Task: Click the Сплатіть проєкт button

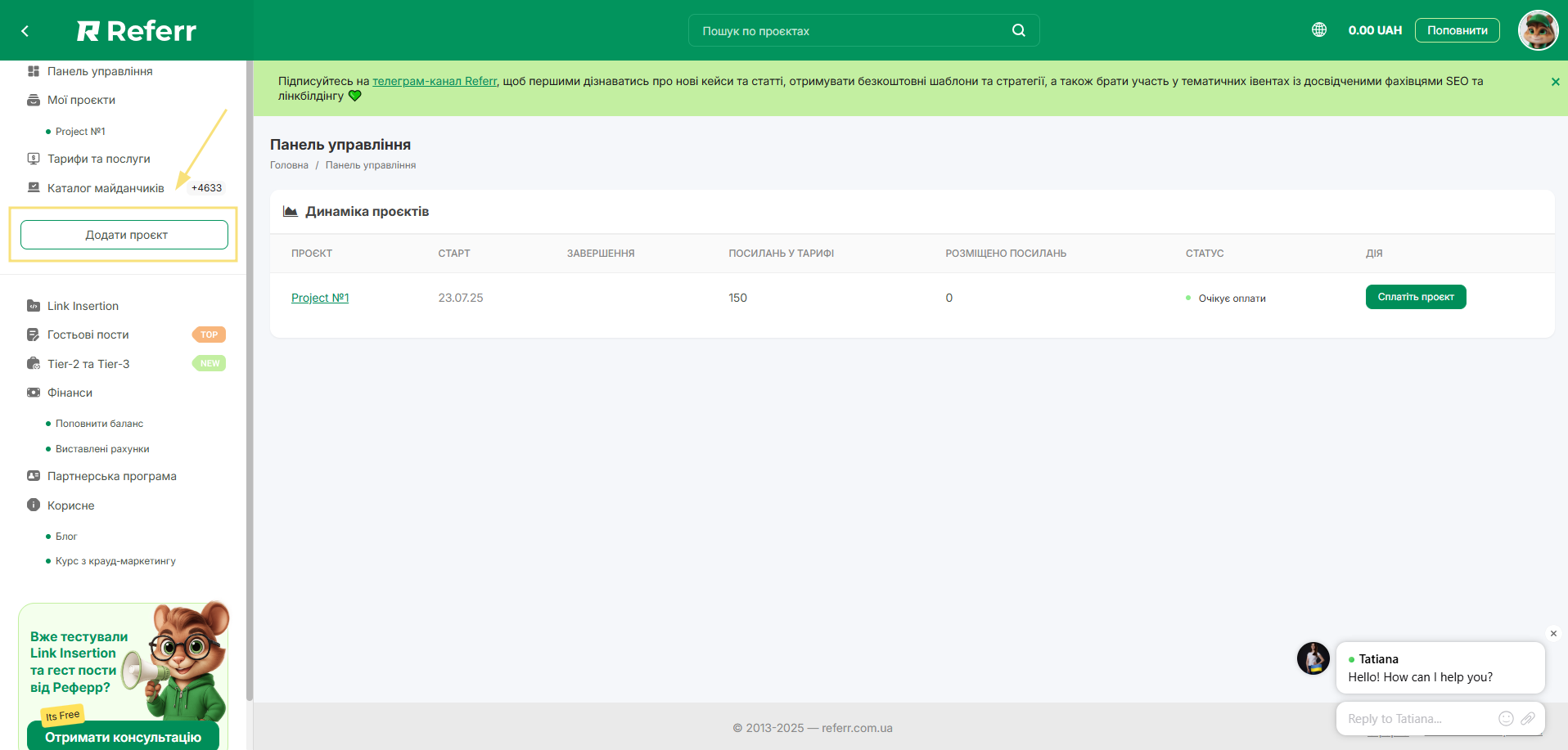Action: (x=1415, y=297)
